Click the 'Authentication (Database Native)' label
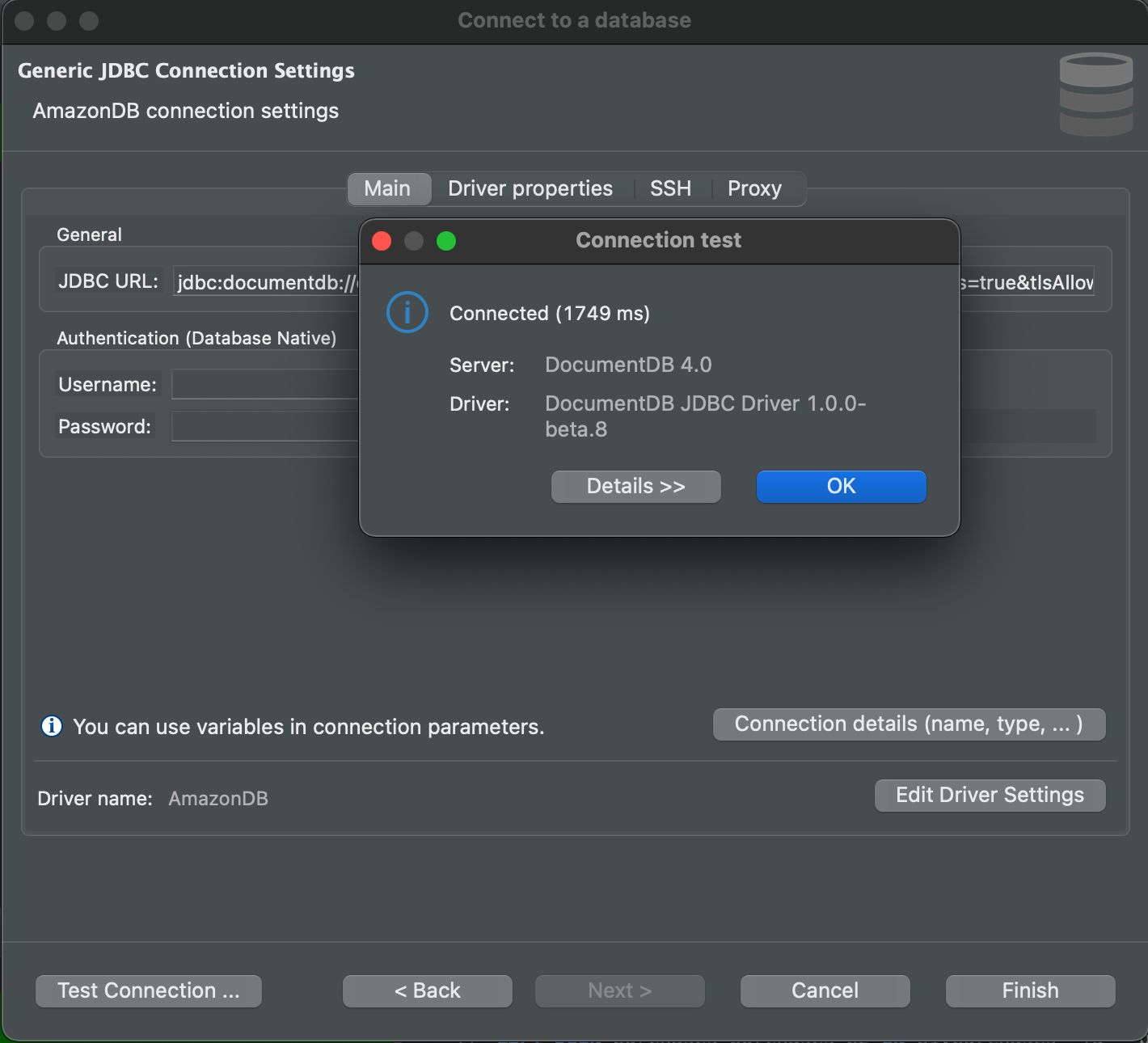 196,338
